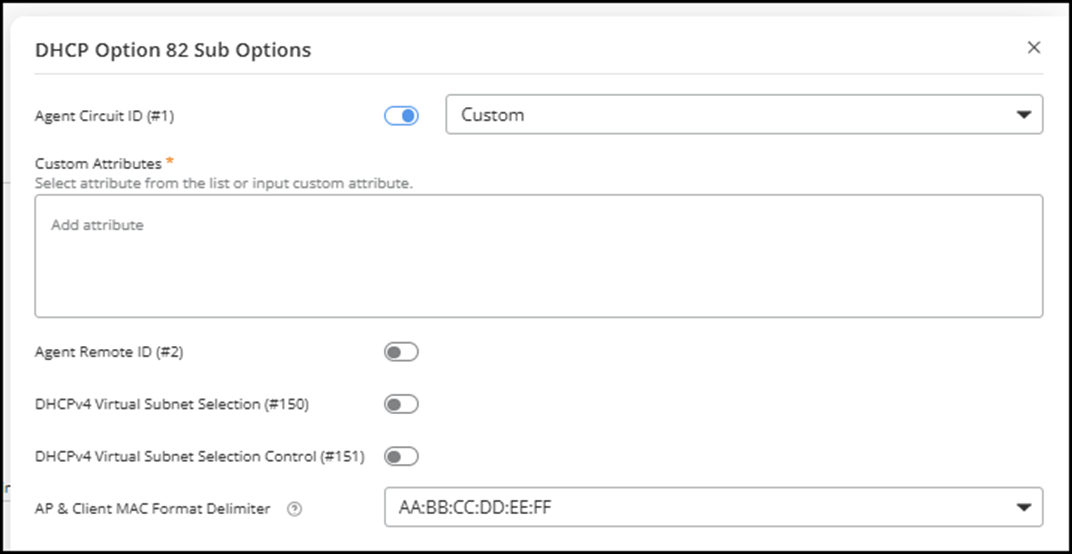Click the help icon beside MAC Format Delimiter

294,509
